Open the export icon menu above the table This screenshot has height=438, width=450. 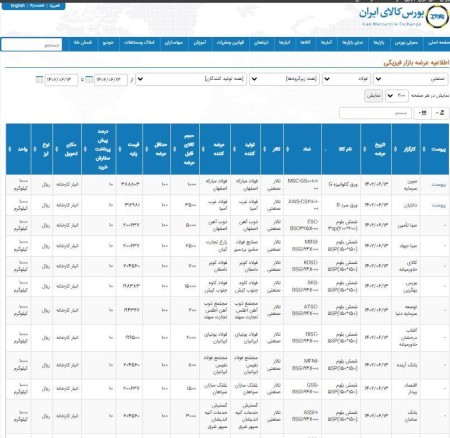tap(440, 113)
